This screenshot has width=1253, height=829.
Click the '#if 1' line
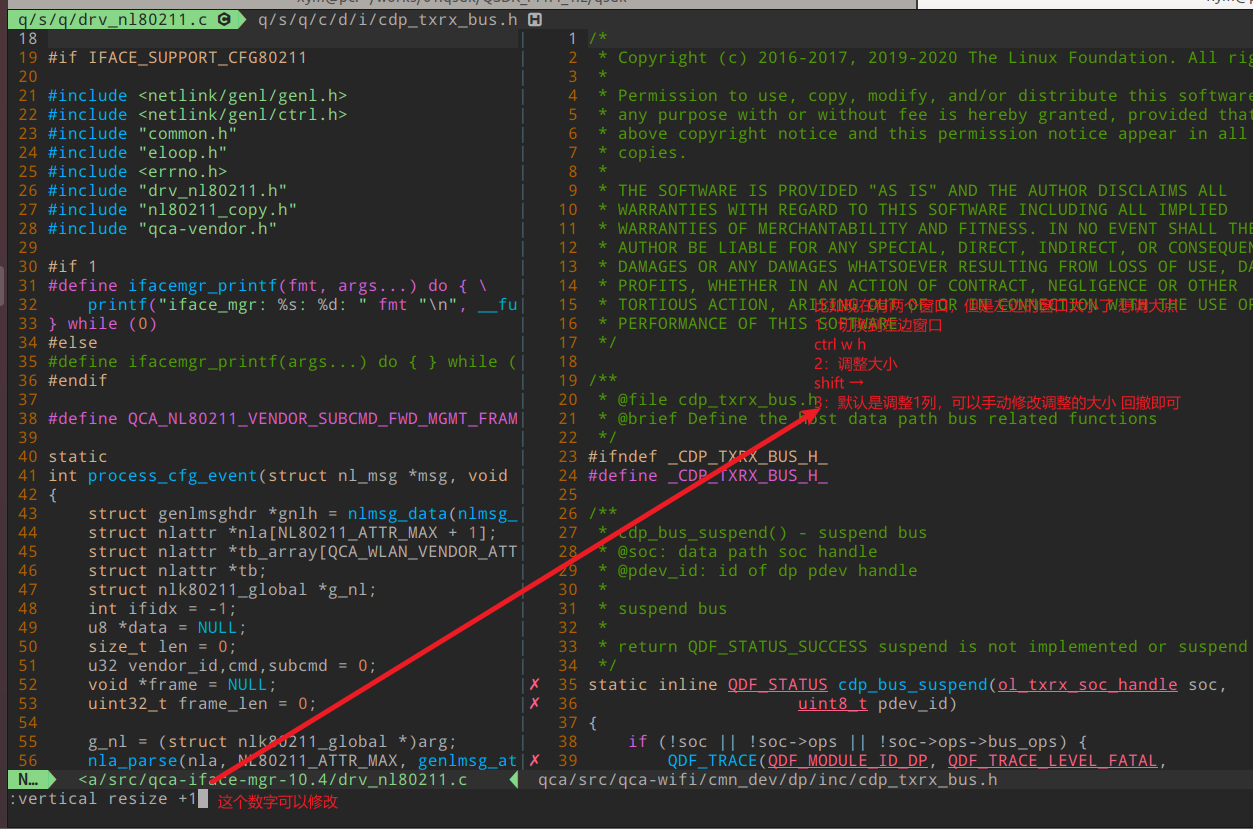point(73,267)
